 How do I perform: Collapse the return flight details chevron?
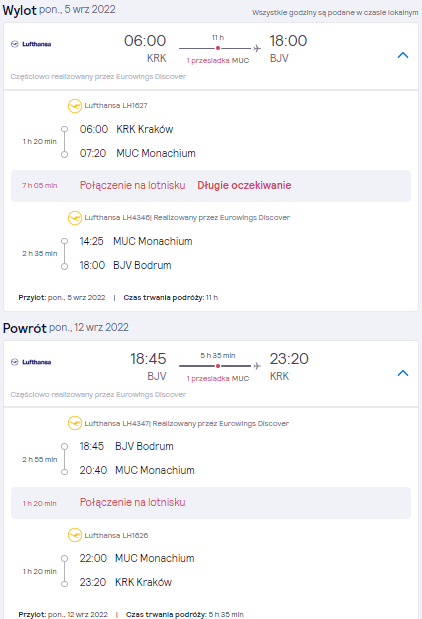403,373
